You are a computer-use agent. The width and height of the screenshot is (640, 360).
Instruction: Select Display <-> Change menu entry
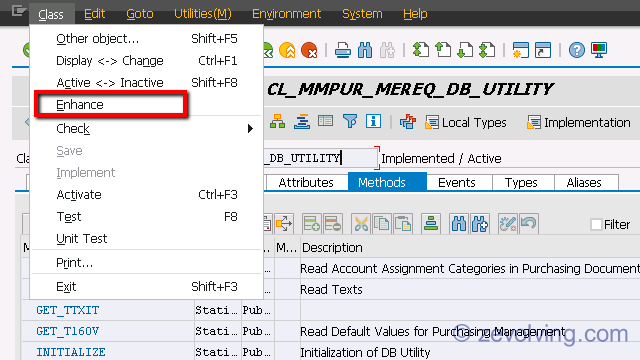point(147,61)
